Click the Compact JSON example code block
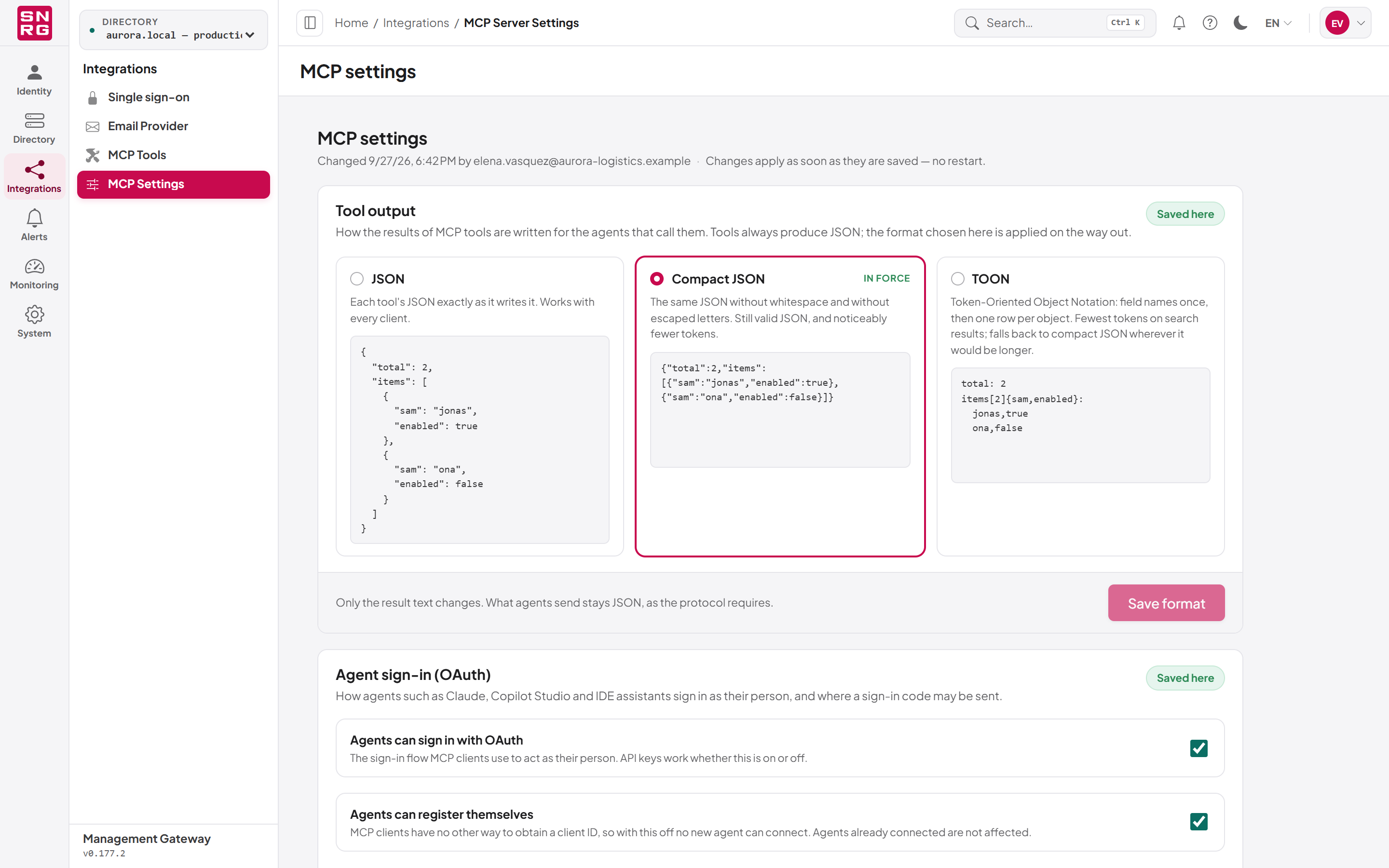Screen dimensions: 1389x868 tap(779, 410)
